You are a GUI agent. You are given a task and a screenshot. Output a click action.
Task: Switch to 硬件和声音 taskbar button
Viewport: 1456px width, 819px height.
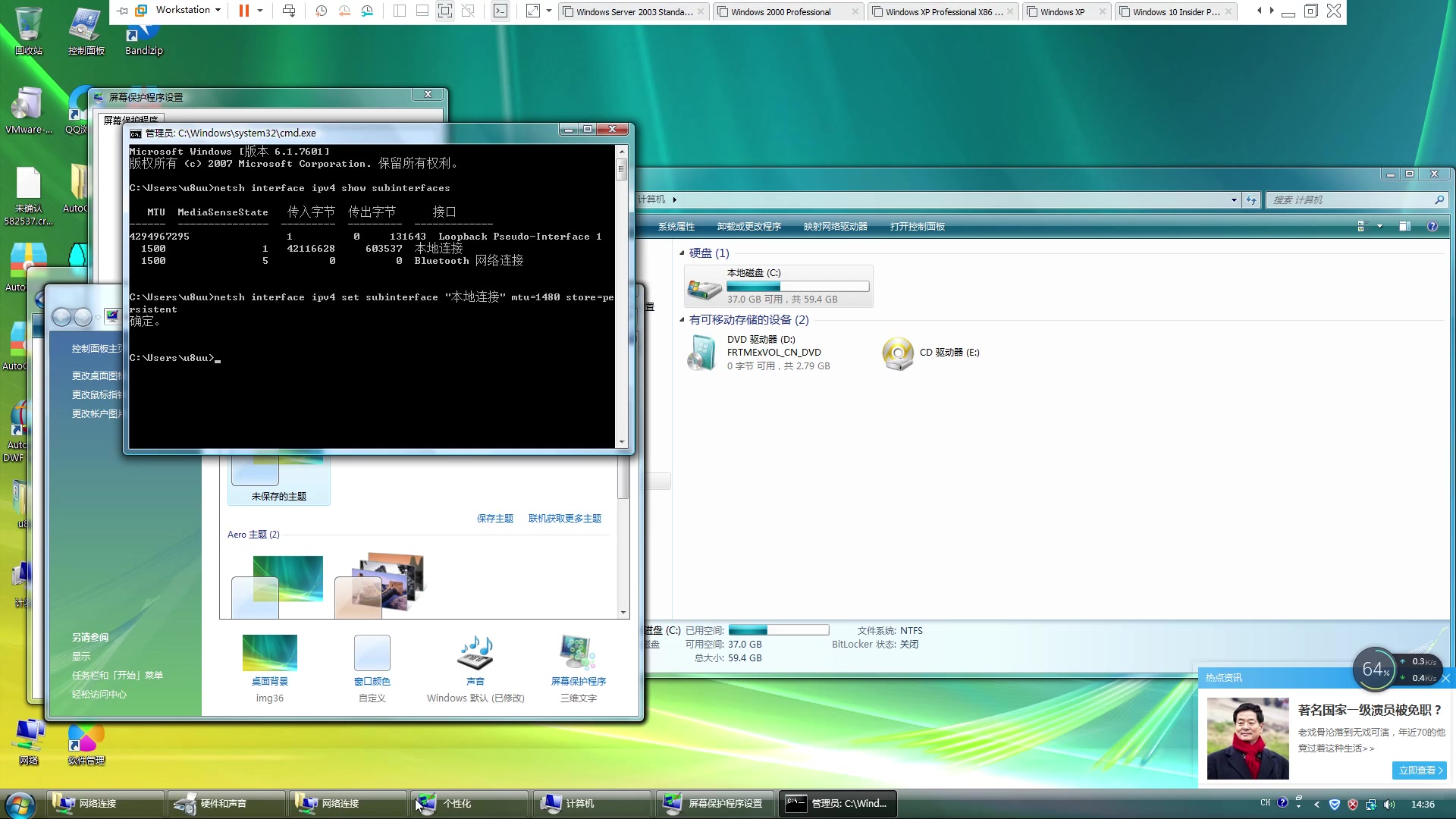pos(225,804)
